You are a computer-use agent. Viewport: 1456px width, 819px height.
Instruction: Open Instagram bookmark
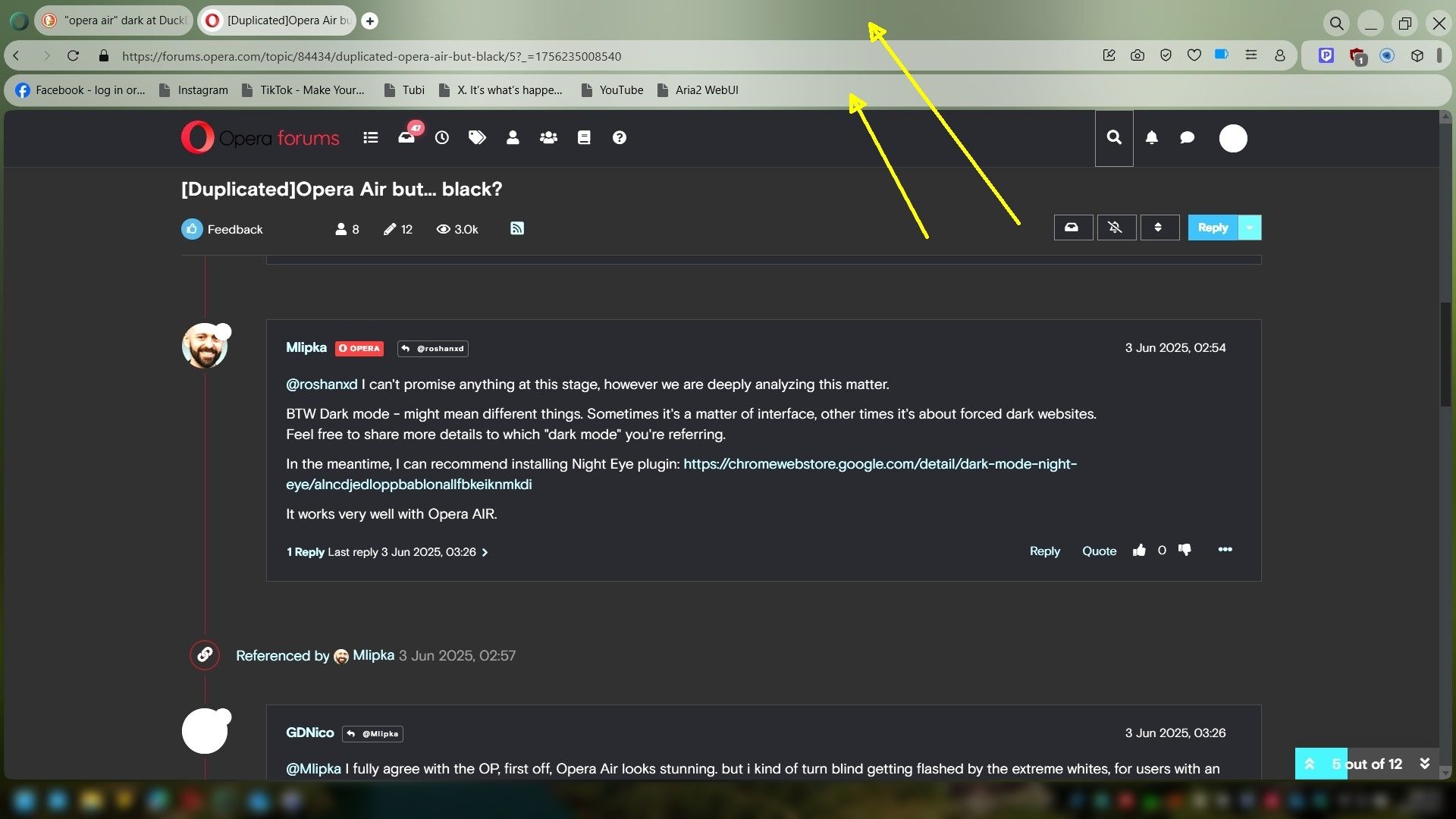193,90
